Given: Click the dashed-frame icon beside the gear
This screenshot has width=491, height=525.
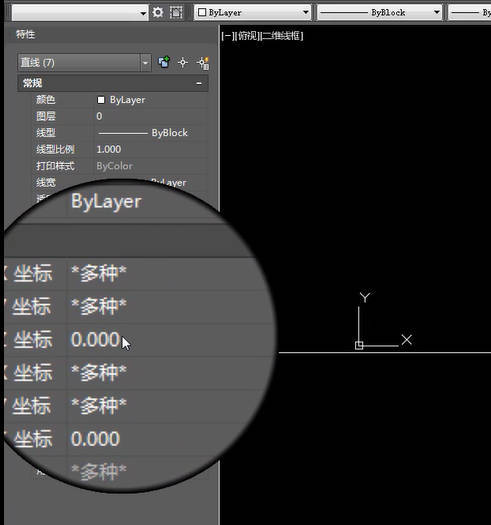Looking at the screenshot, I should click(x=176, y=13).
